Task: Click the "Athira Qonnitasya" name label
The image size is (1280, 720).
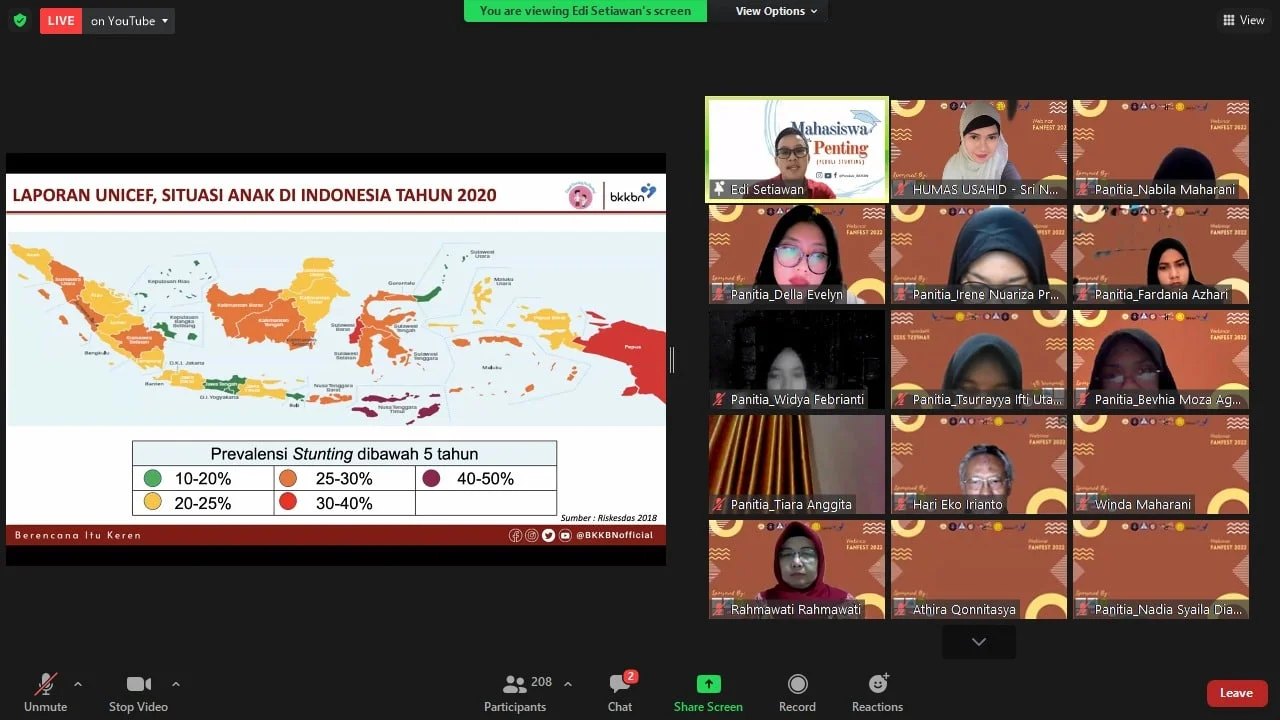Action: 964,609
